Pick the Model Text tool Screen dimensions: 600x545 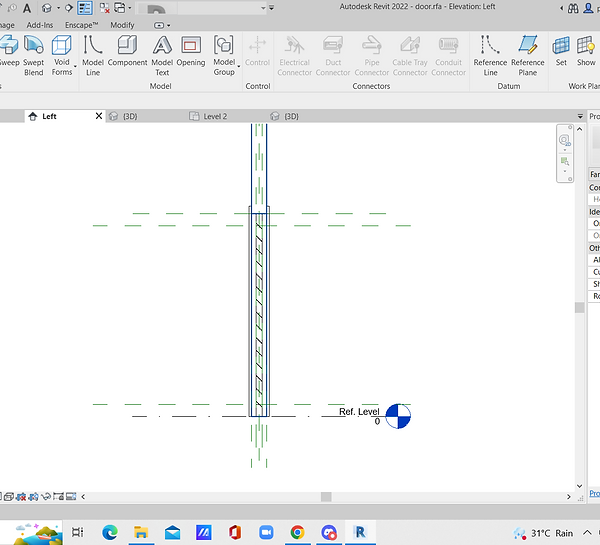point(162,55)
